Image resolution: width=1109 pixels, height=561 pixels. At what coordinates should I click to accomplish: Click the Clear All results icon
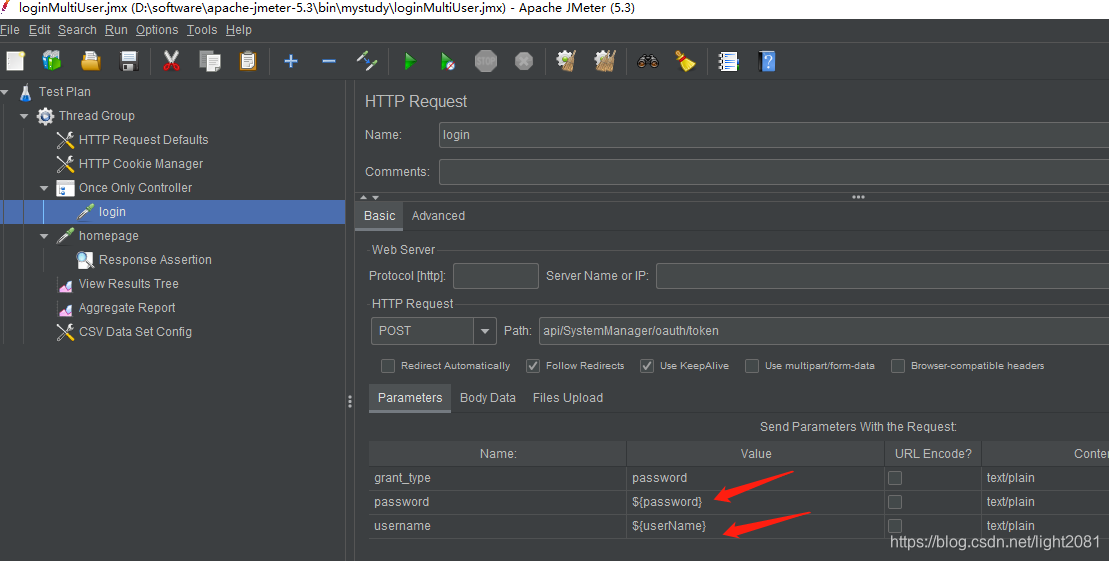click(605, 61)
